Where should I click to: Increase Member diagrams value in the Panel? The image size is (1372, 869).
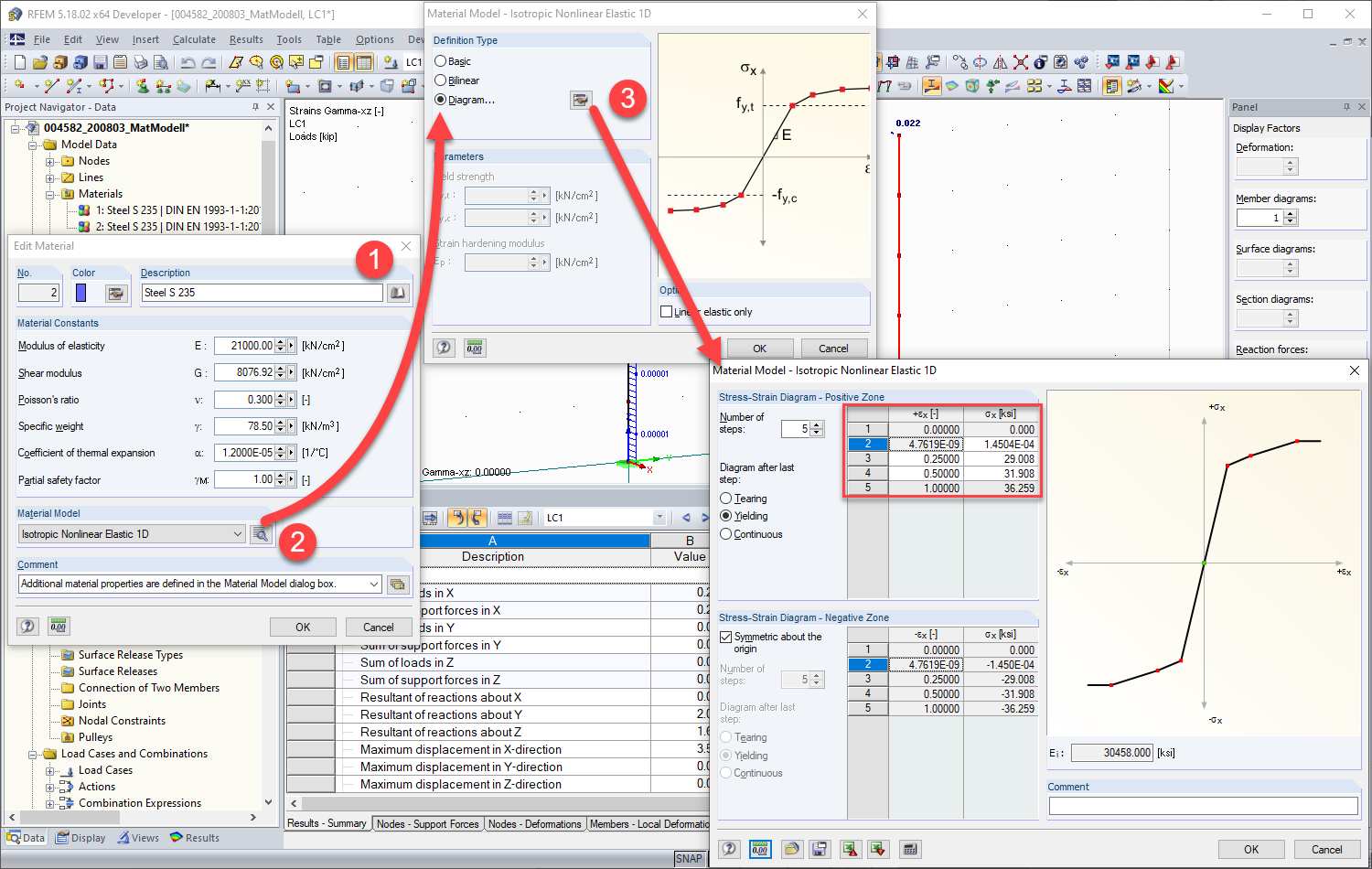pos(1292,212)
